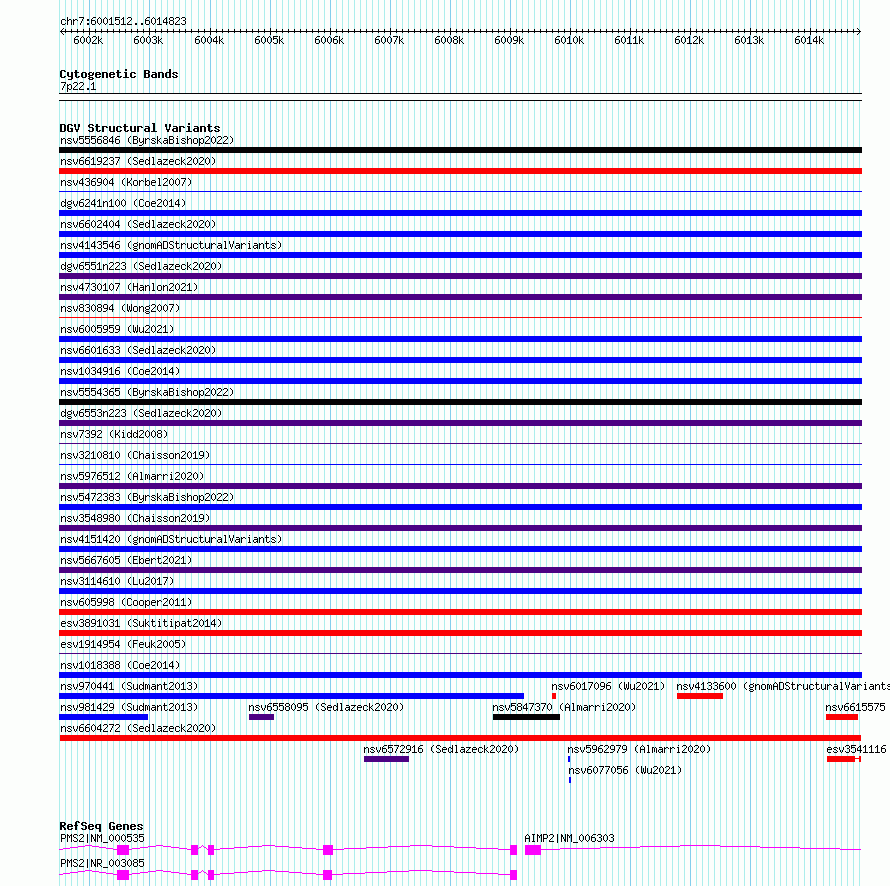890x886 pixels.
Task: Select nsv6558095 (Sedlazeck2020) label
Action: 326,707
